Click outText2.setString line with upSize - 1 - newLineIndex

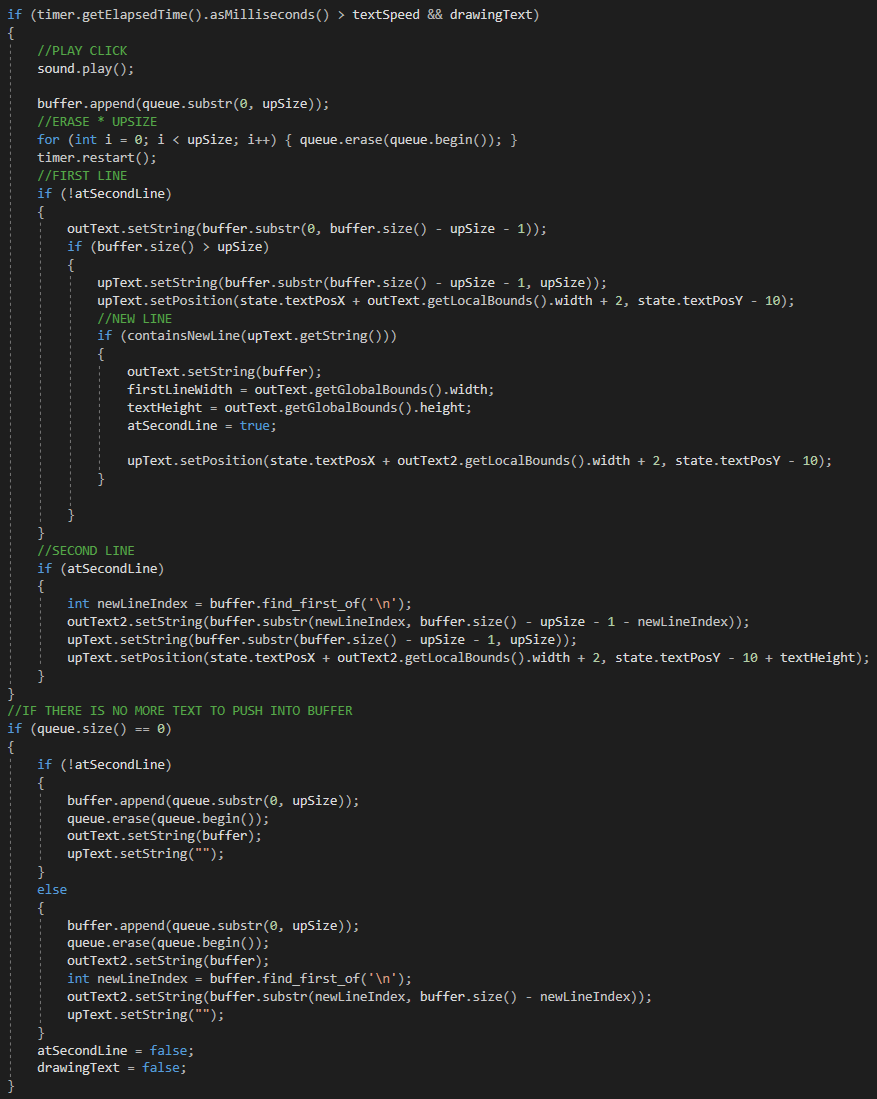pos(408,622)
